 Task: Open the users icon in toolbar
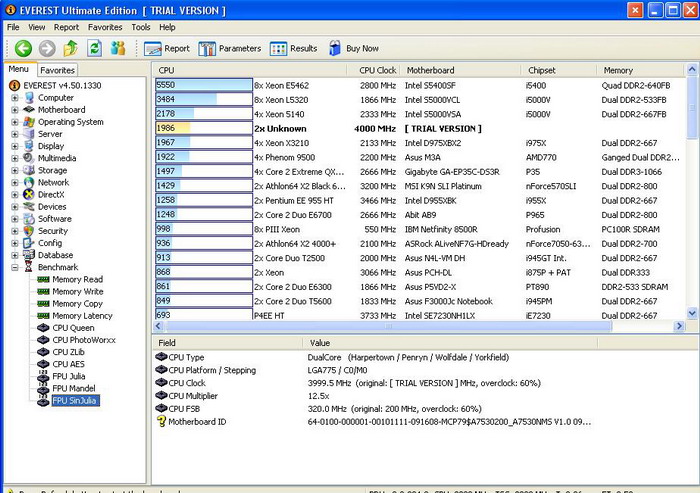(118, 48)
